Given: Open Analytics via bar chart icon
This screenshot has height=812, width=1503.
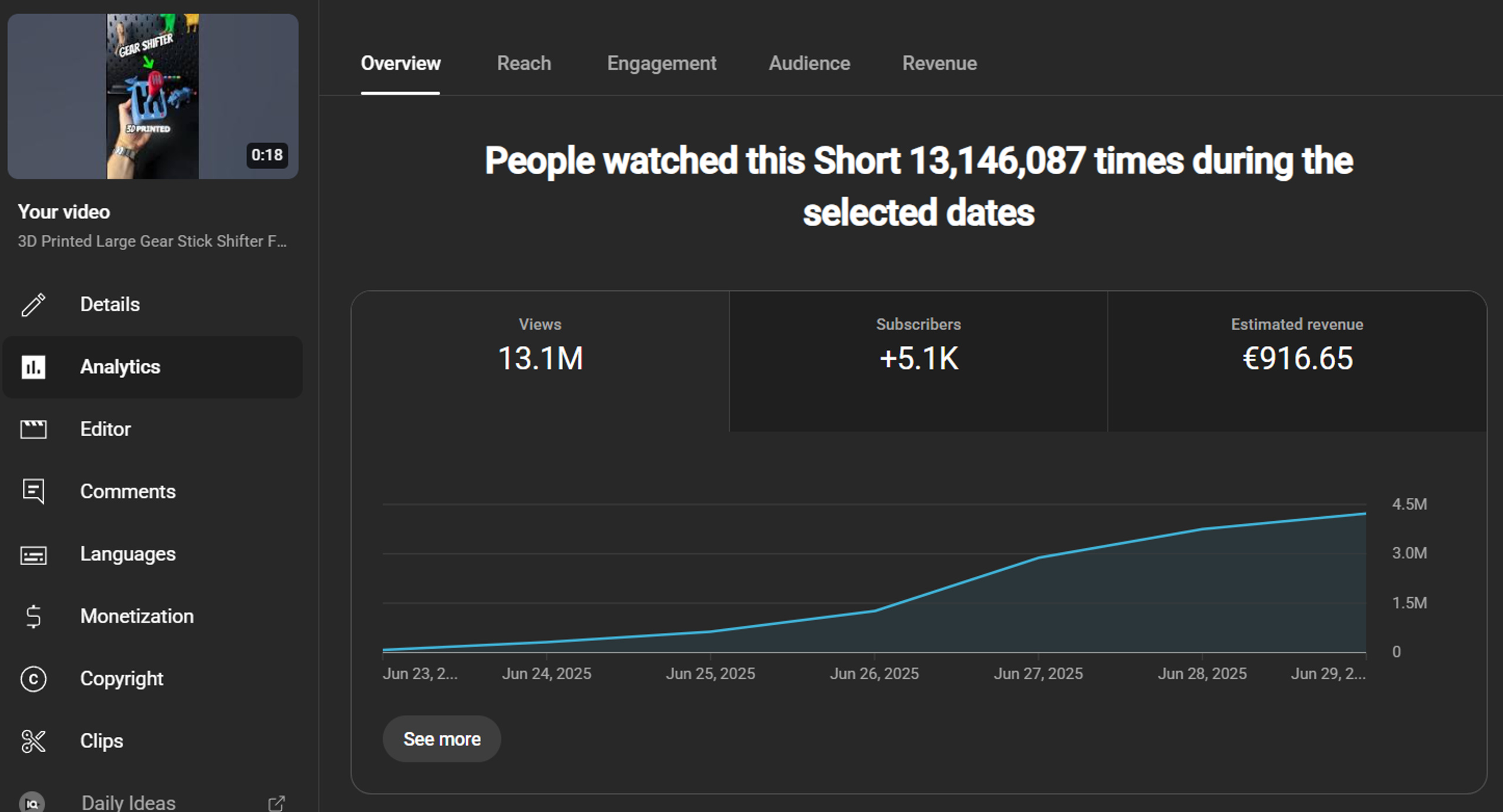Looking at the screenshot, I should pyautogui.click(x=33, y=367).
